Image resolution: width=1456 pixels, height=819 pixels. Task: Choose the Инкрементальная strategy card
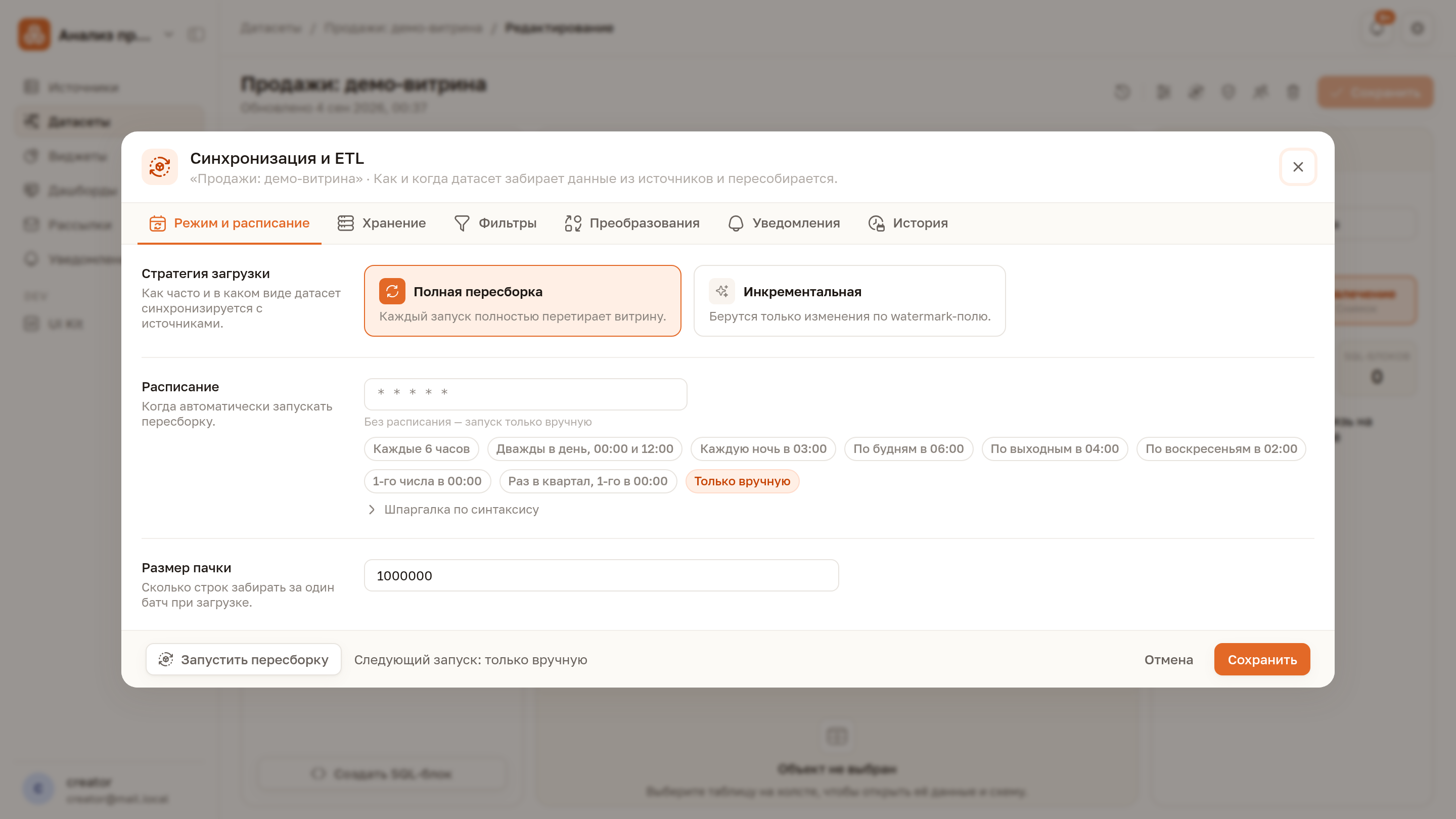coord(849,301)
